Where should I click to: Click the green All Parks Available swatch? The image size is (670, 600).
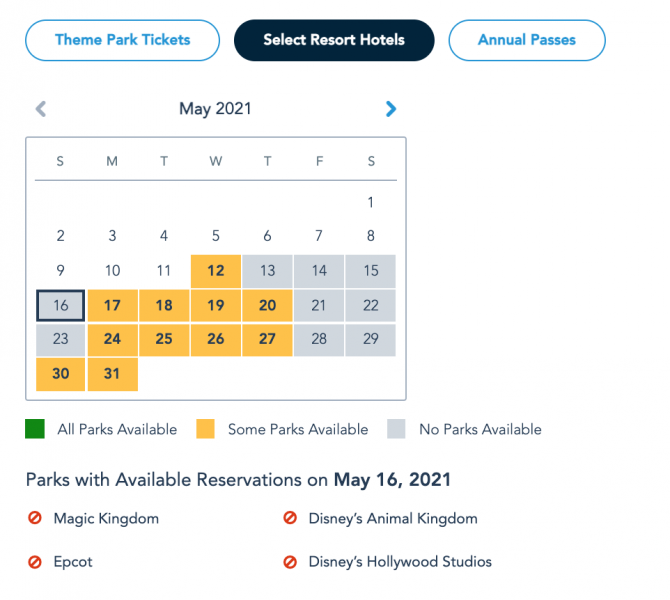[35, 429]
